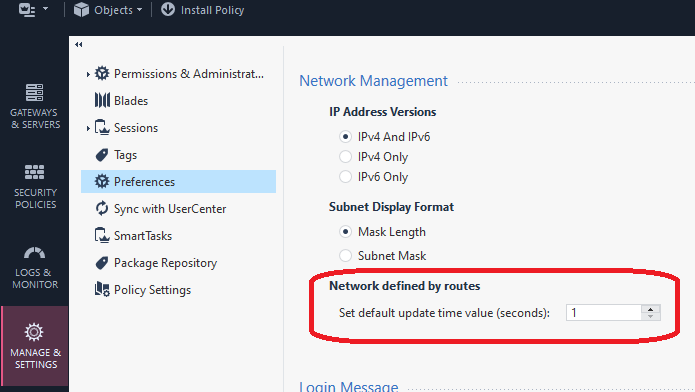Open Package Repository section
The width and height of the screenshot is (695, 392).
pyautogui.click(x=179, y=263)
